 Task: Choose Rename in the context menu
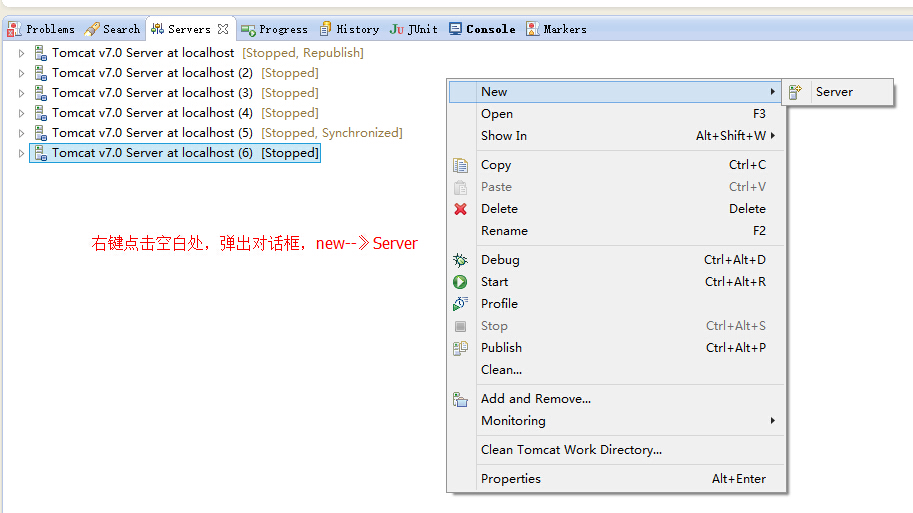point(617,231)
